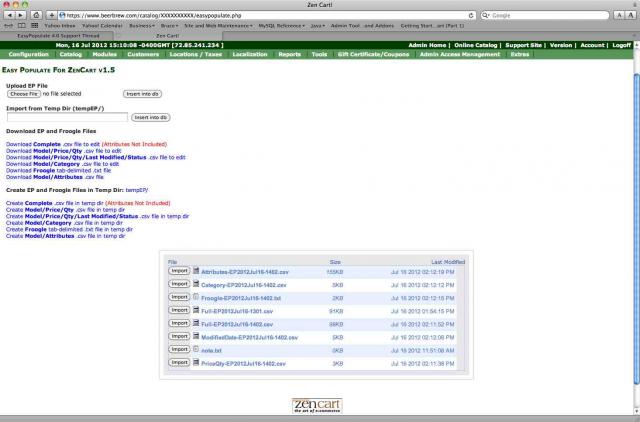This screenshot has height=422, width=640.
Task: Click the browser URL address bar
Action: point(267,15)
